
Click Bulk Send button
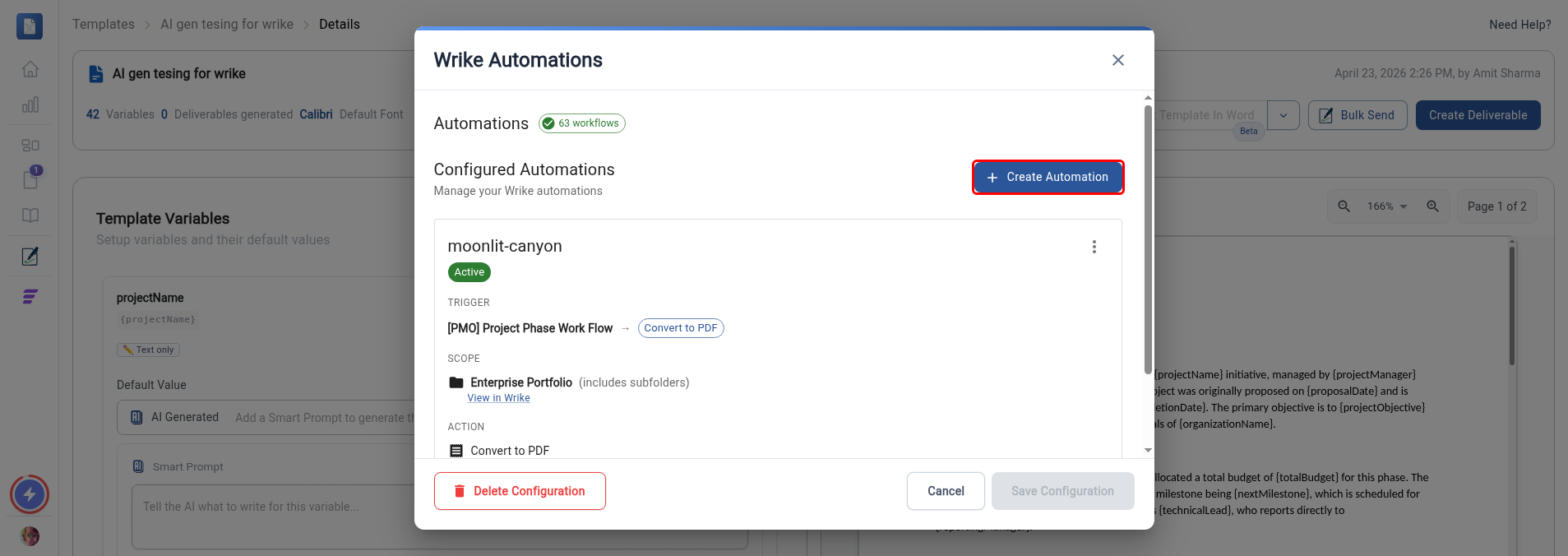coord(1358,115)
